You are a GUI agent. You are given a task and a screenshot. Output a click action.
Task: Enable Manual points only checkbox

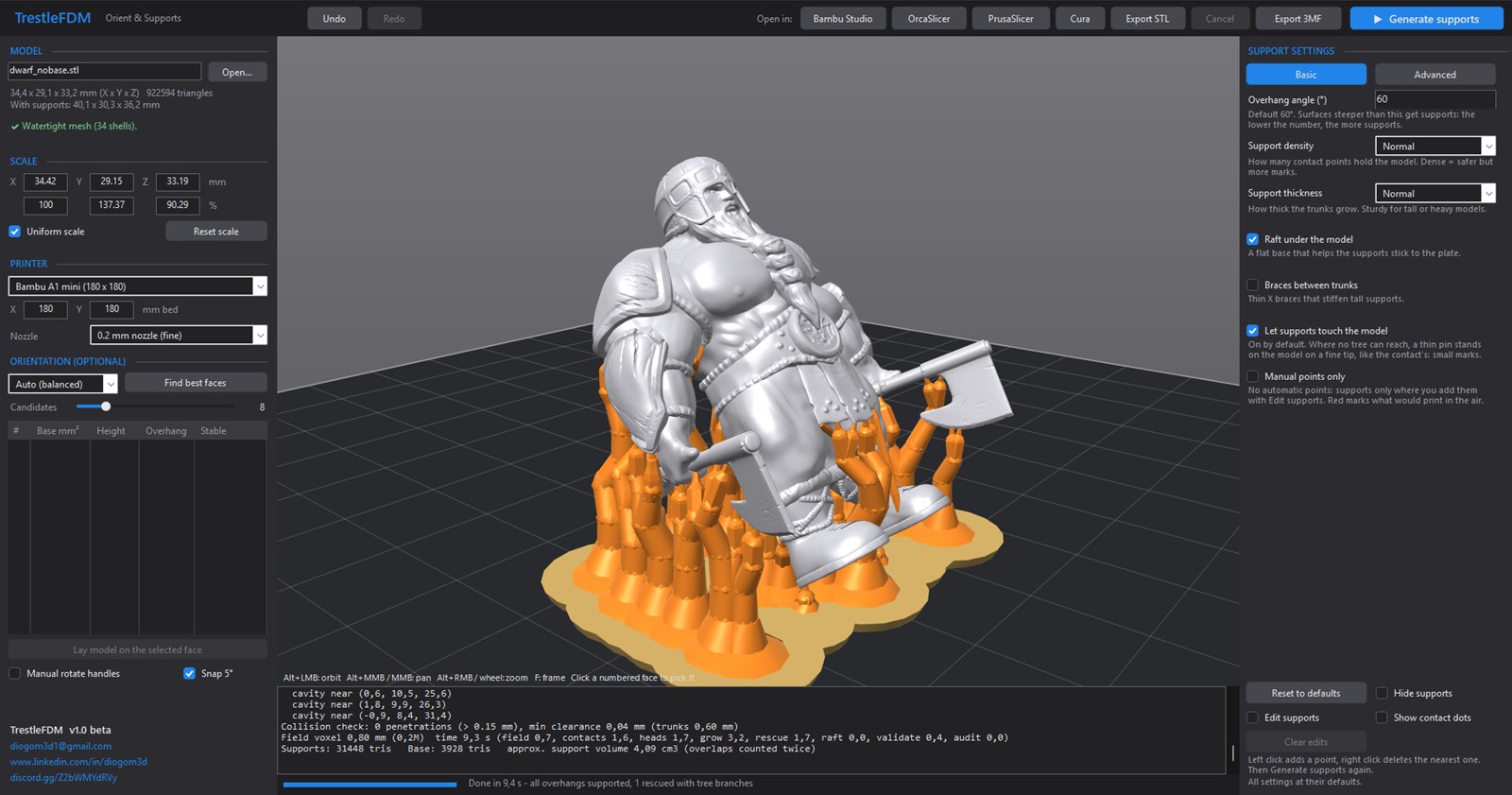[x=1253, y=376]
